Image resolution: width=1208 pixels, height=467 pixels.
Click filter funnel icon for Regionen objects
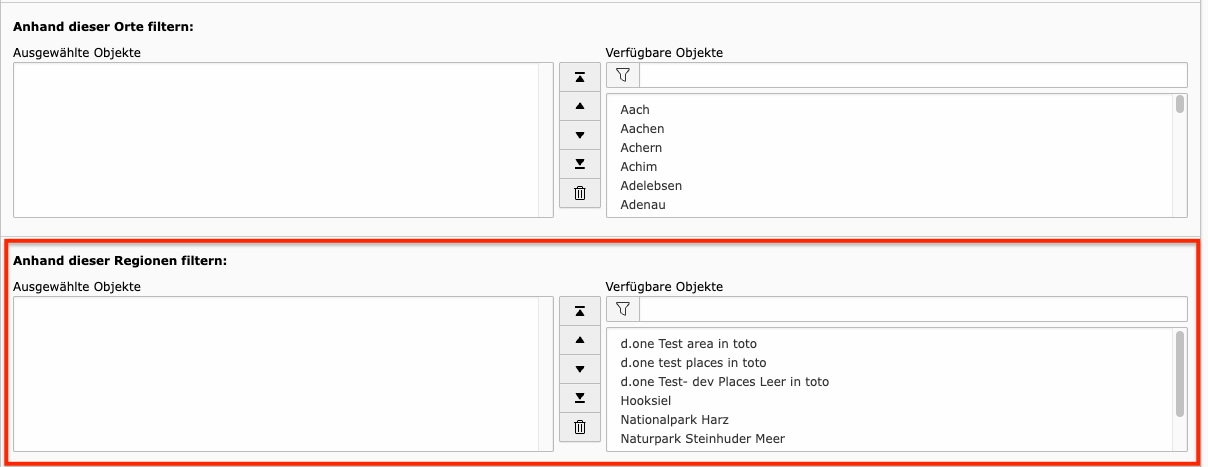(623, 309)
